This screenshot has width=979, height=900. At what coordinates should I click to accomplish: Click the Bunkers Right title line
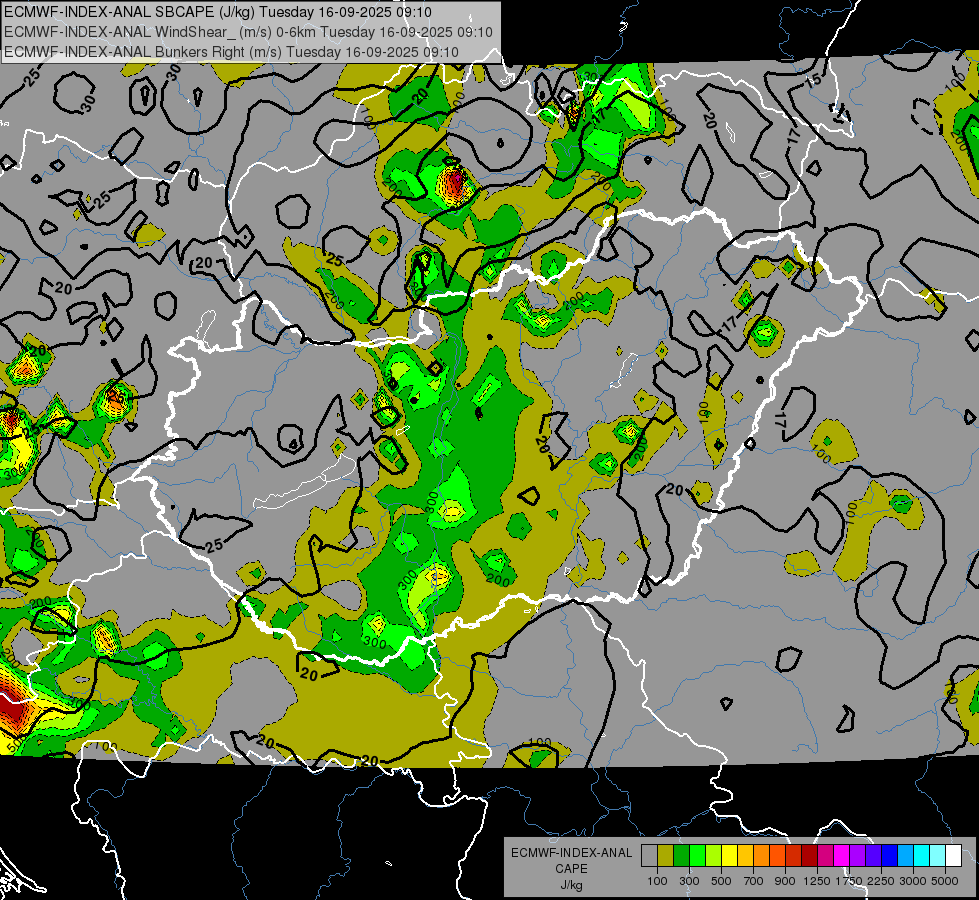[231, 52]
